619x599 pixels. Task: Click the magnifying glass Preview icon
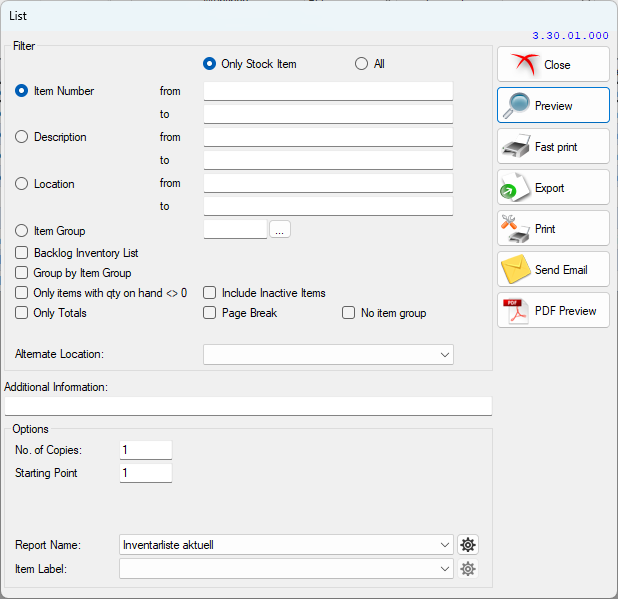pos(517,105)
